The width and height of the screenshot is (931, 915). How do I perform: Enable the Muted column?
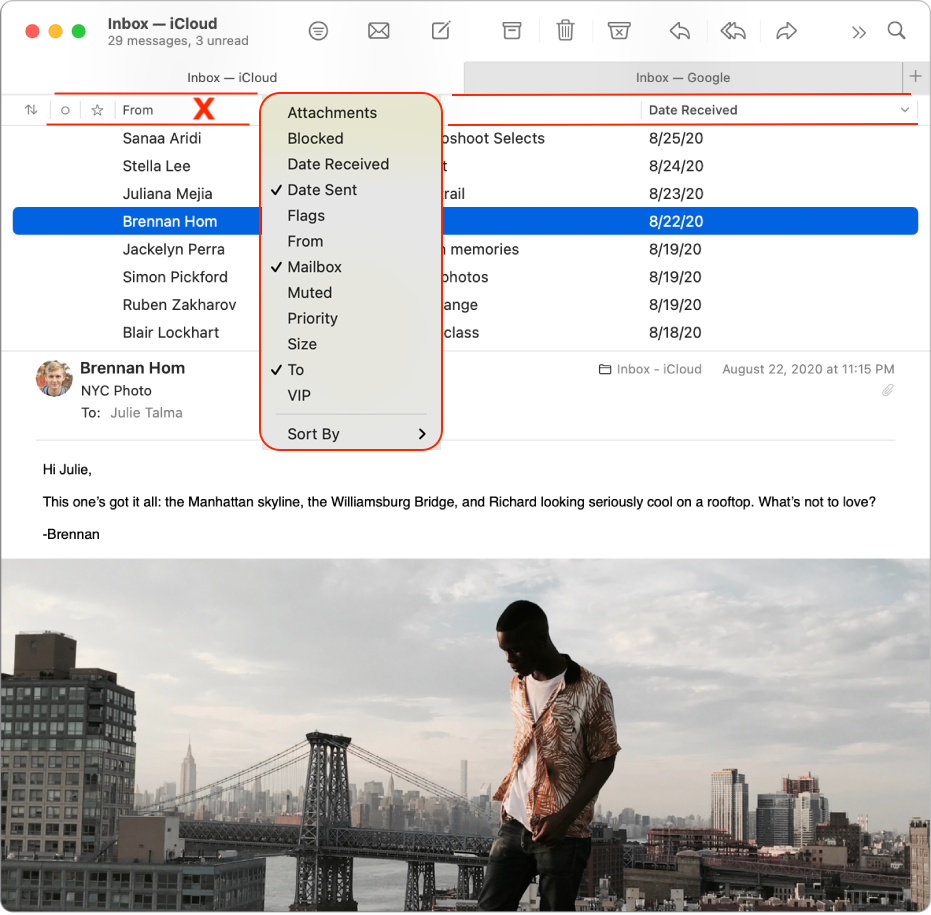pos(350,293)
